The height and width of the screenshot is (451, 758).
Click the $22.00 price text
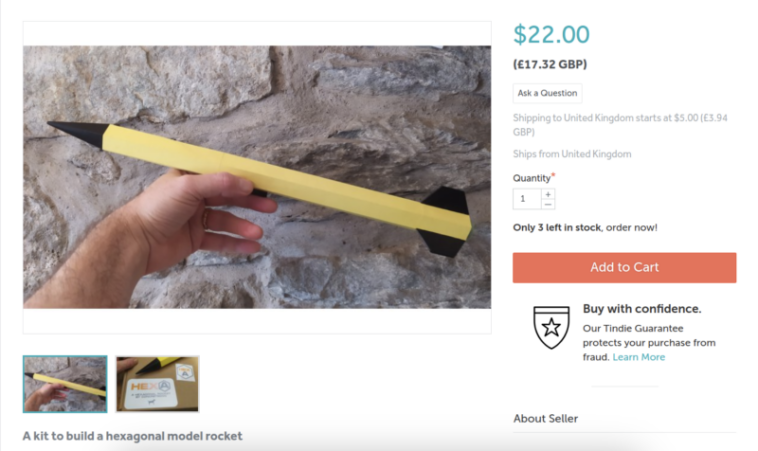(551, 34)
